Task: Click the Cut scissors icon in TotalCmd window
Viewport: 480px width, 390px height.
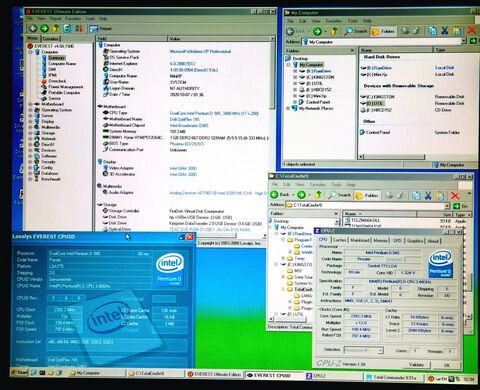Action: 428,195
